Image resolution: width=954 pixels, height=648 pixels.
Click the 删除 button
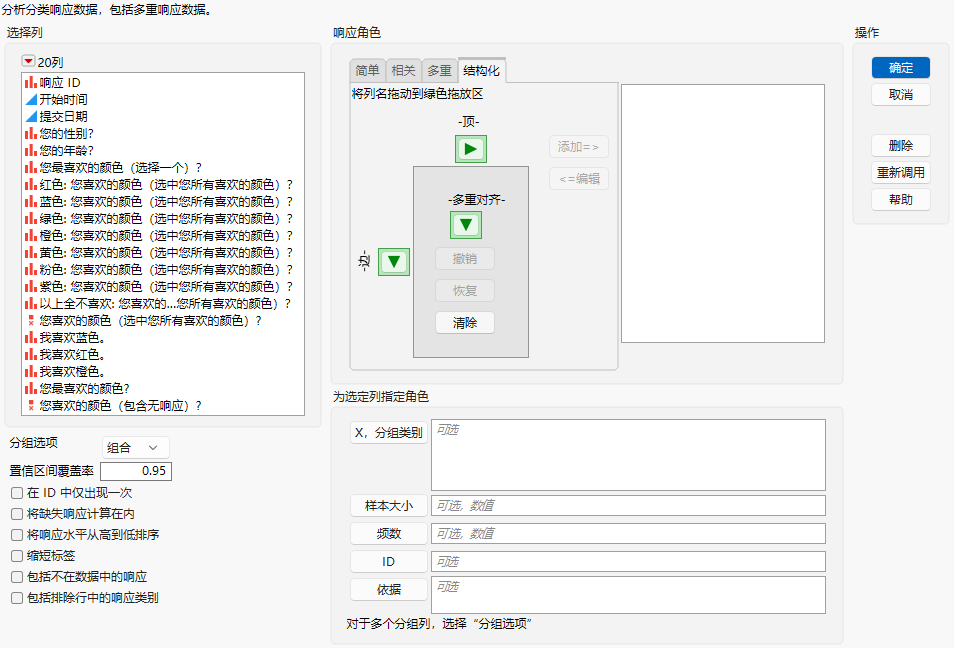coord(900,146)
